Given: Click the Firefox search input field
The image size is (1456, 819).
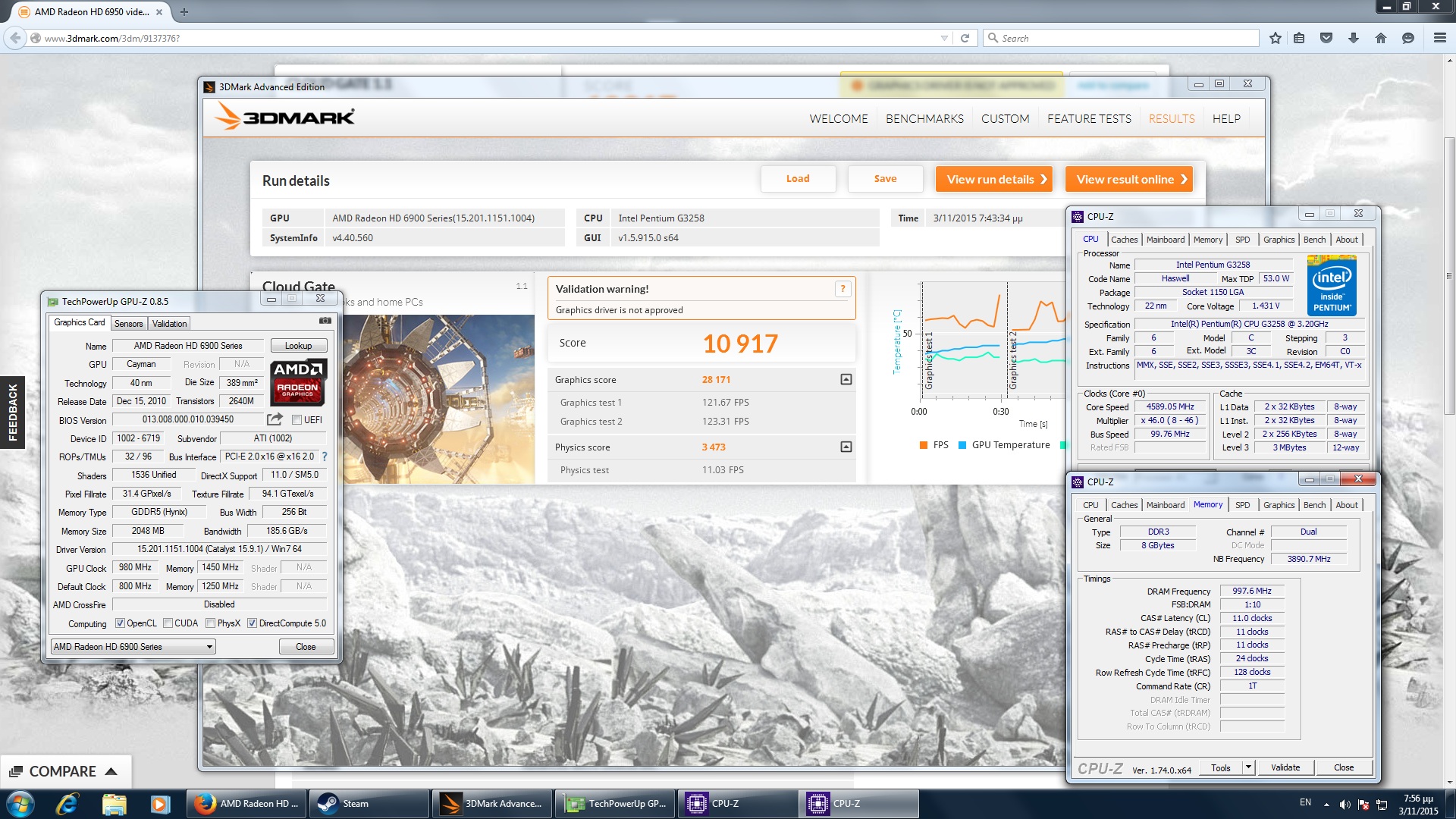Looking at the screenshot, I should click(x=1121, y=38).
